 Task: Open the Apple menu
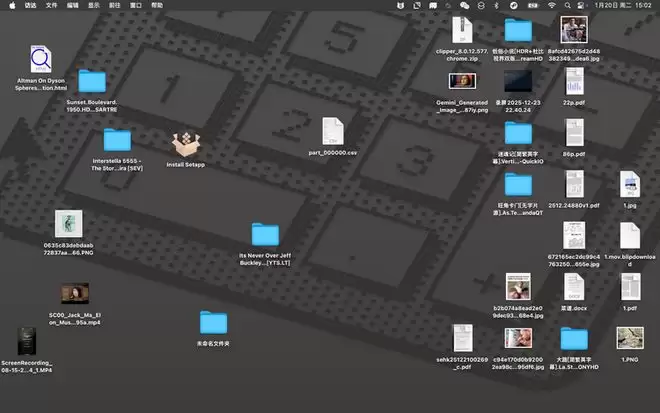pyautogui.click(x=10, y=5)
